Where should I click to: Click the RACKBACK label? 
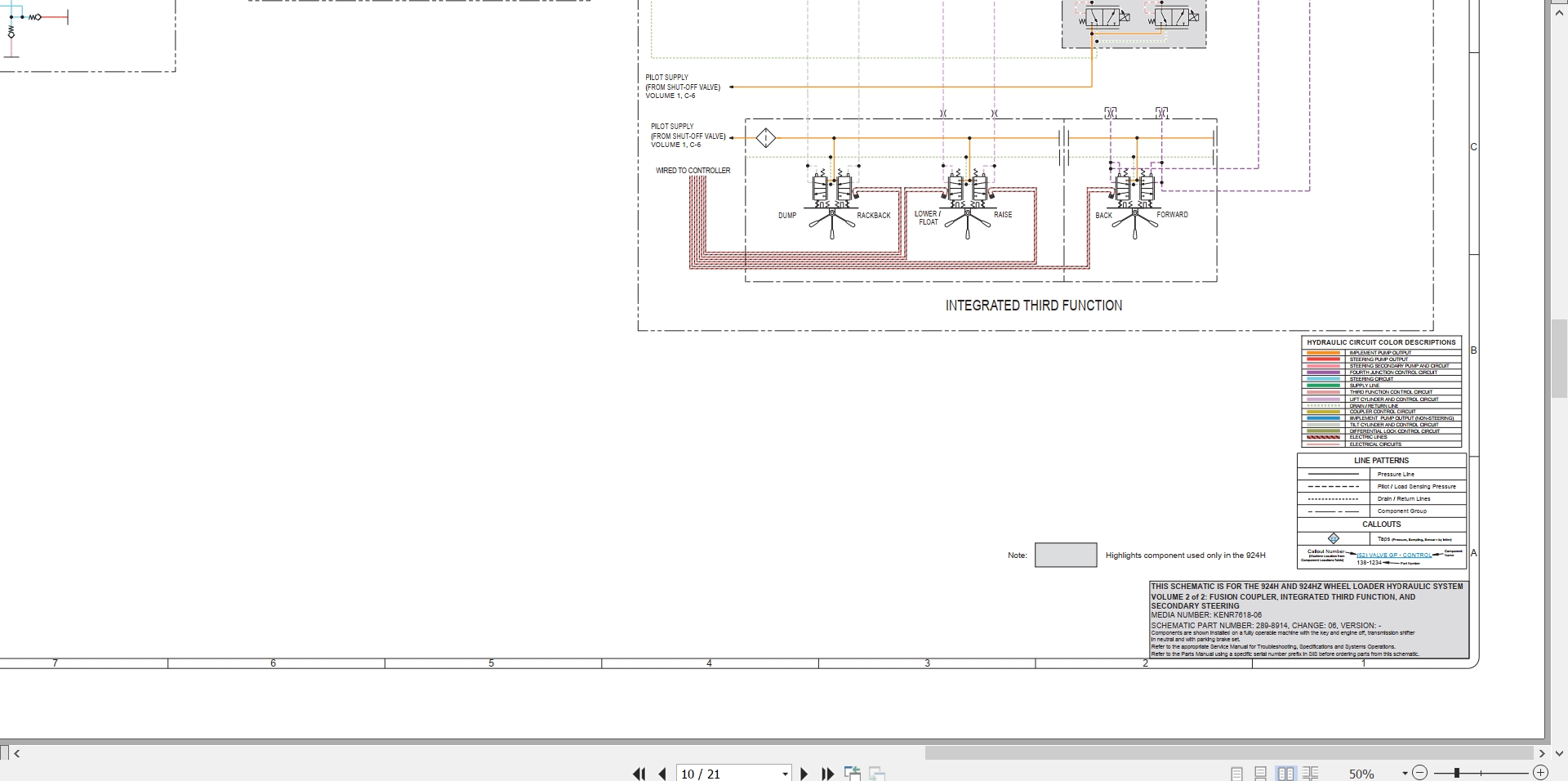(x=874, y=216)
